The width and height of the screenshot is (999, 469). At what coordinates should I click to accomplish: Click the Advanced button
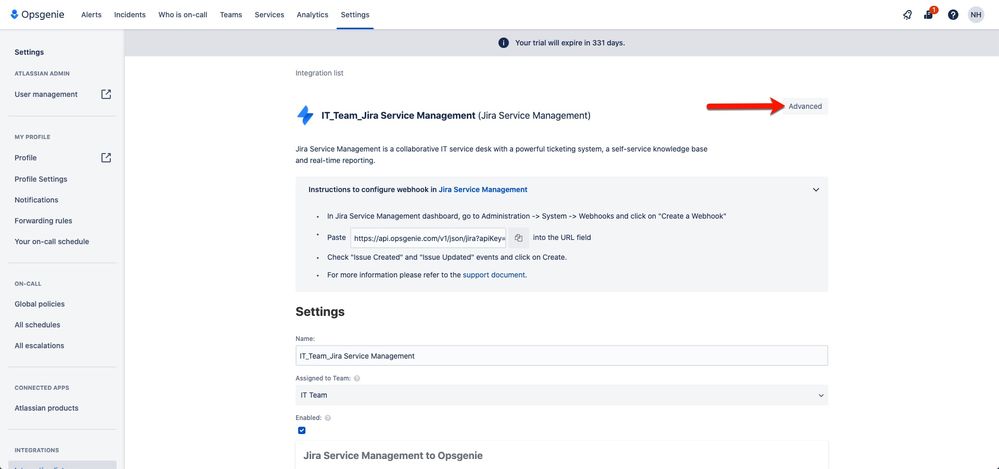(805, 106)
